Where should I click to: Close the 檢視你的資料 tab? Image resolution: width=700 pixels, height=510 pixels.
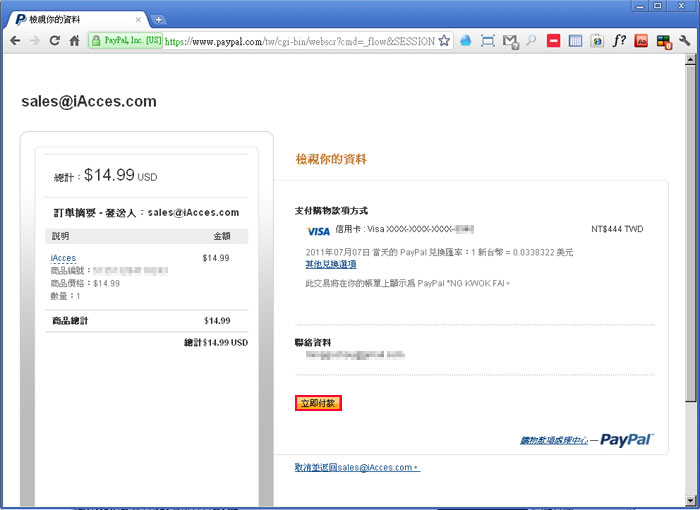[x=138, y=20]
